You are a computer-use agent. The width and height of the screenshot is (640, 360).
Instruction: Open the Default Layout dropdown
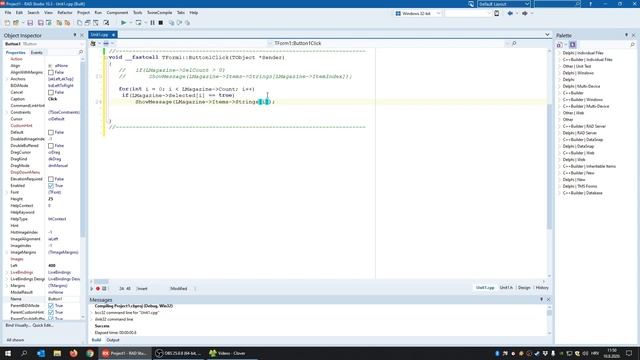tap(504, 4)
